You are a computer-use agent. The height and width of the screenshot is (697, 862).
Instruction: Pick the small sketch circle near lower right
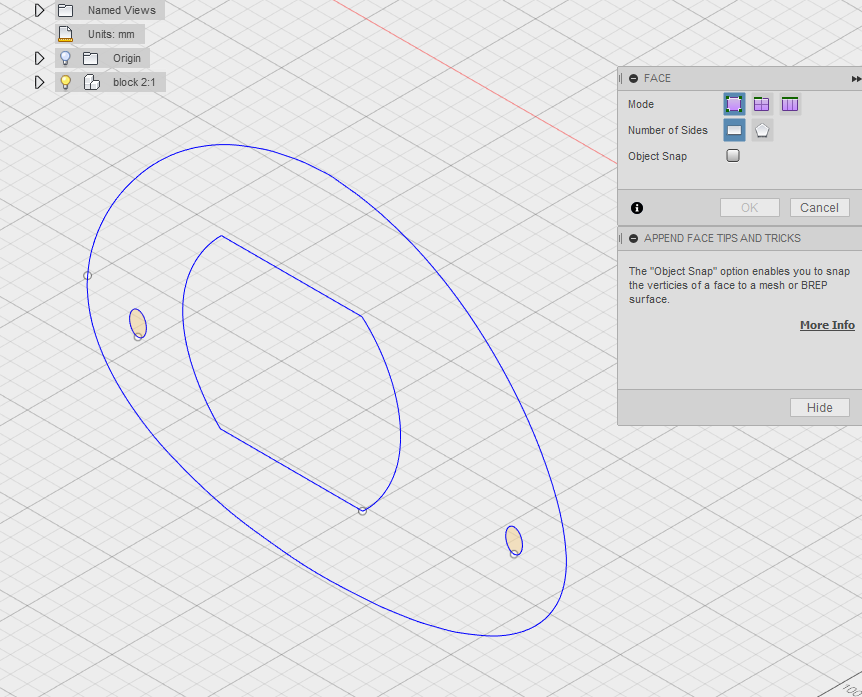(x=514, y=540)
